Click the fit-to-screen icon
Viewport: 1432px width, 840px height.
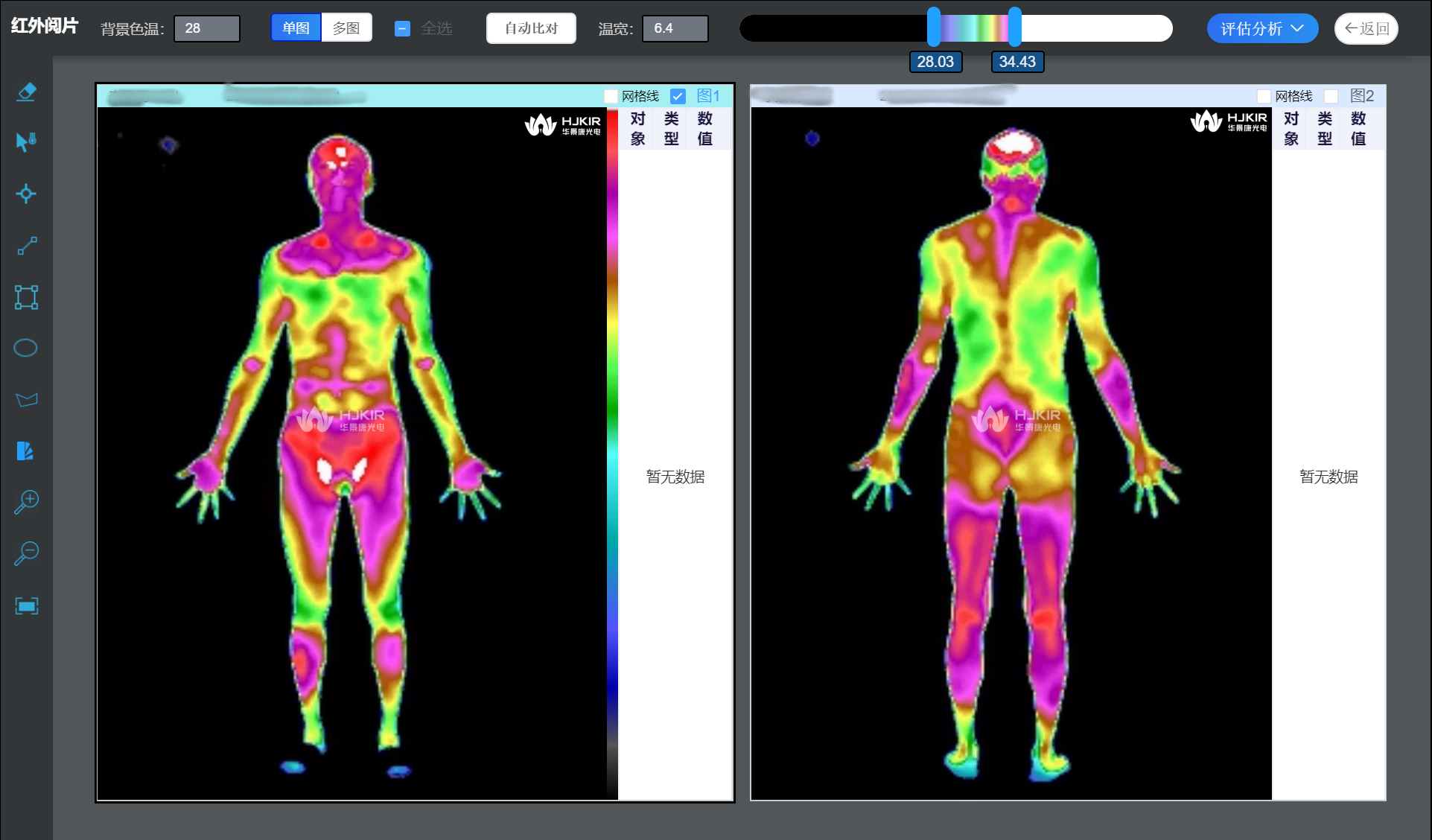(26, 605)
